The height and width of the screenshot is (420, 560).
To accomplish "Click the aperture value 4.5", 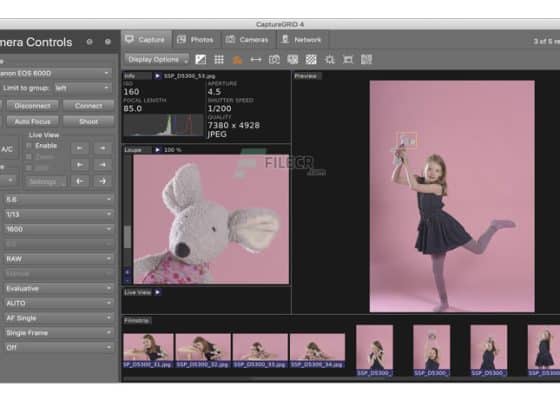I will click(x=214, y=92).
